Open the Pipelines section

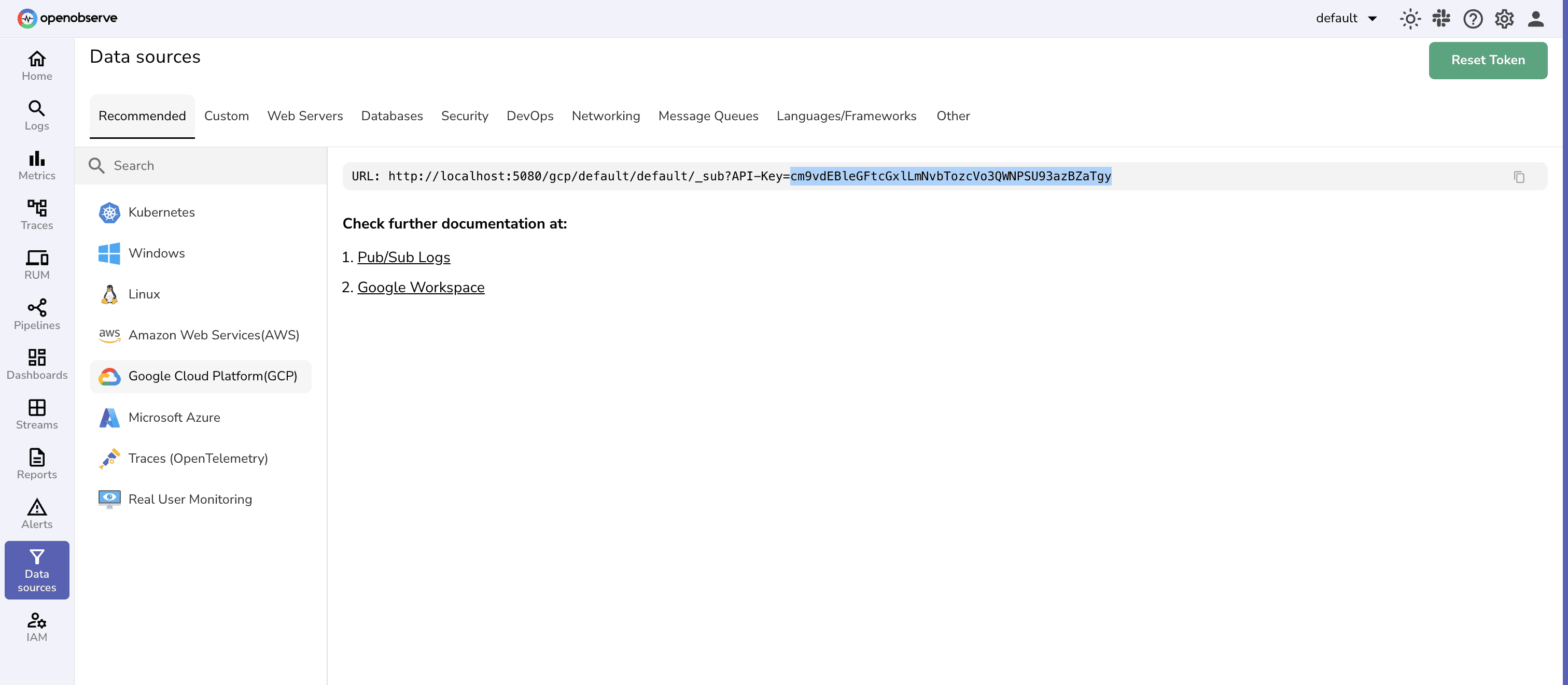(x=36, y=314)
